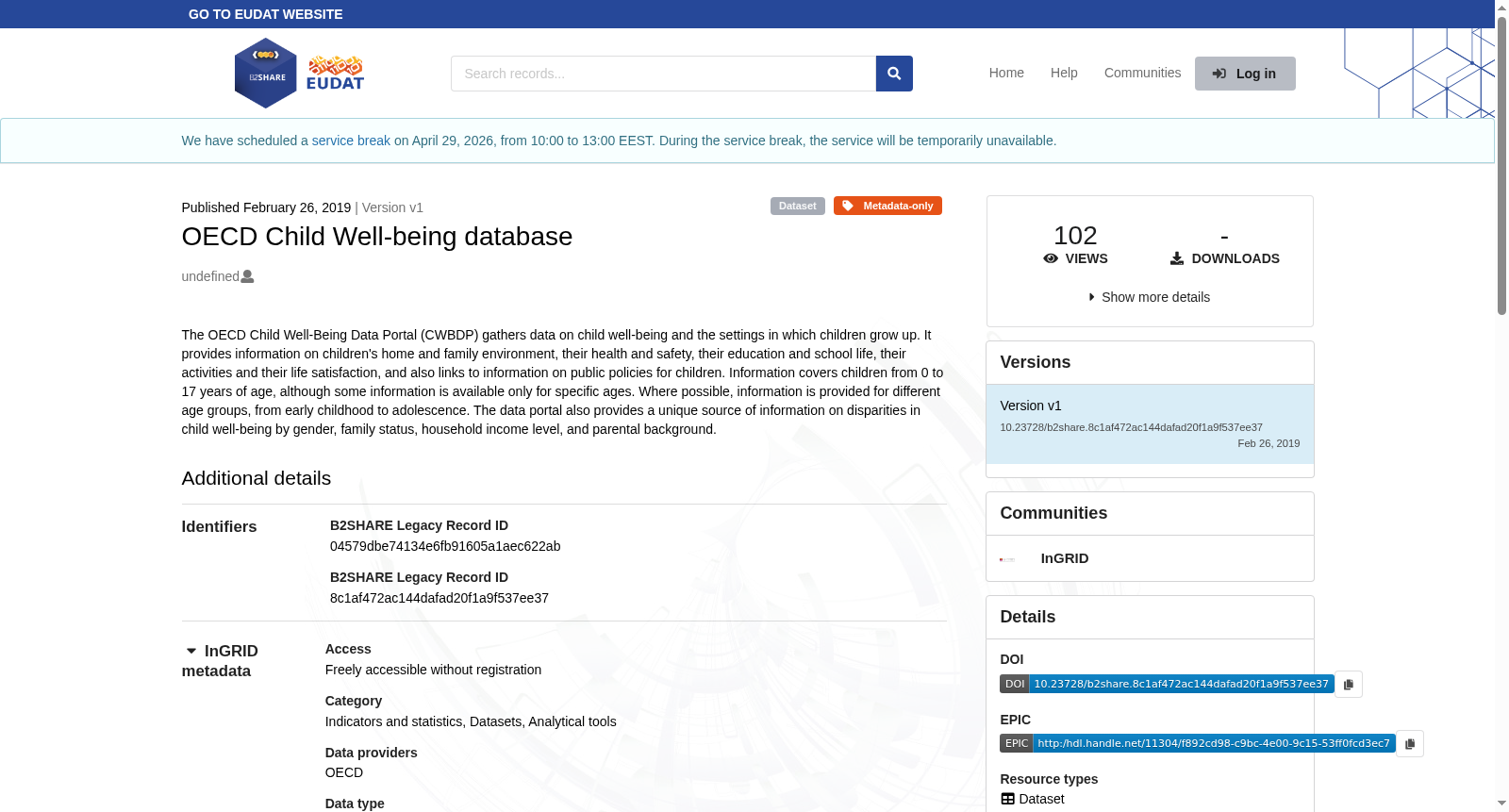Click 'Freely accessible without registration' text
This screenshot has width=1509, height=812.
pyautogui.click(x=433, y=670)
